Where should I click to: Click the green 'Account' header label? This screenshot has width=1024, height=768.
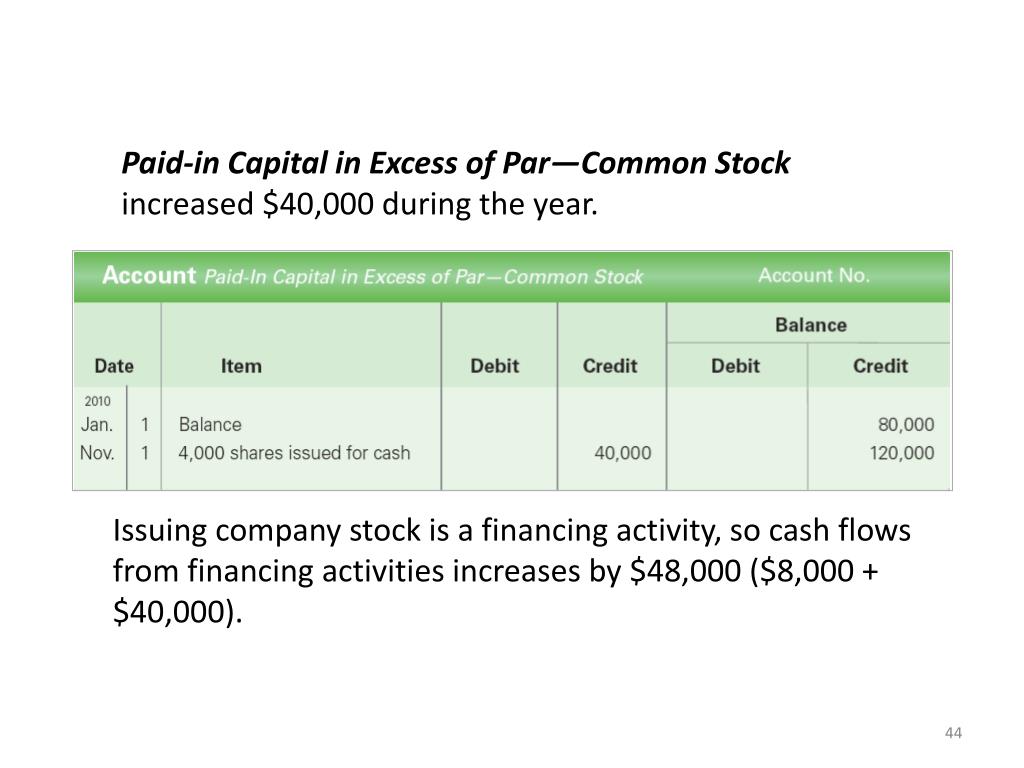149,275
